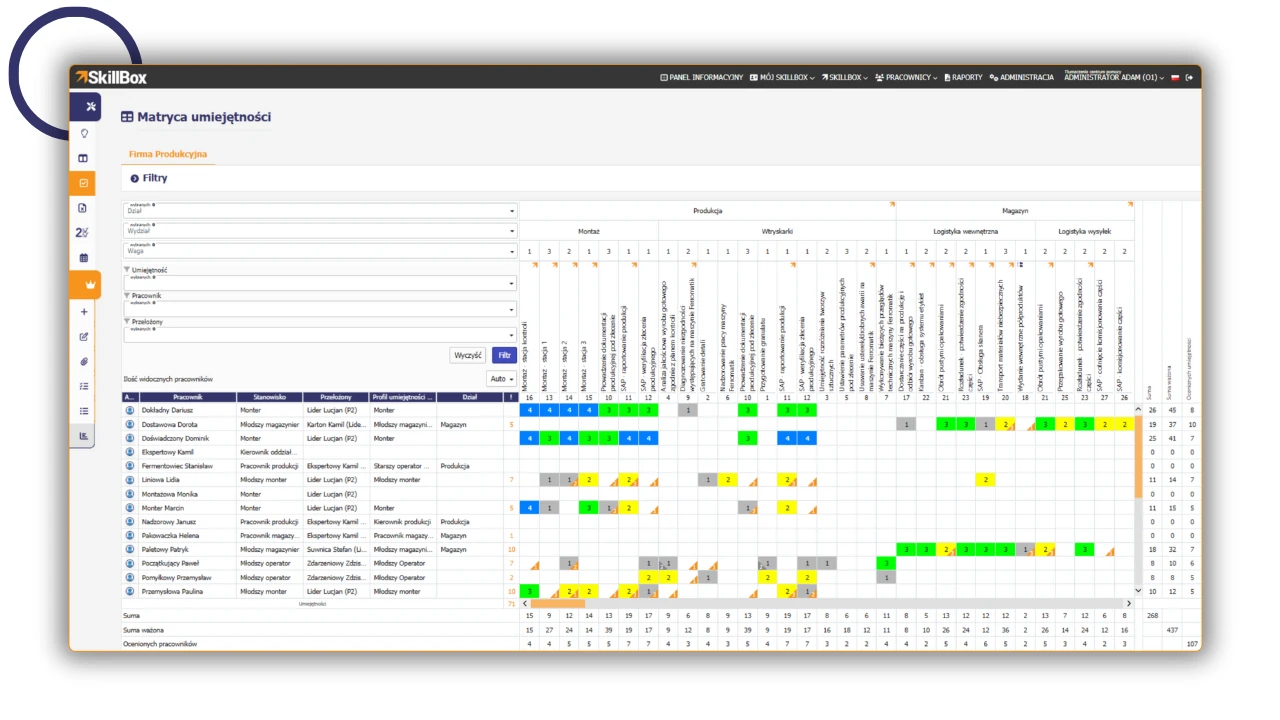Collapse the Filtry section
This screenshot has height=720, width=1280.
click(x=149, y=178)
